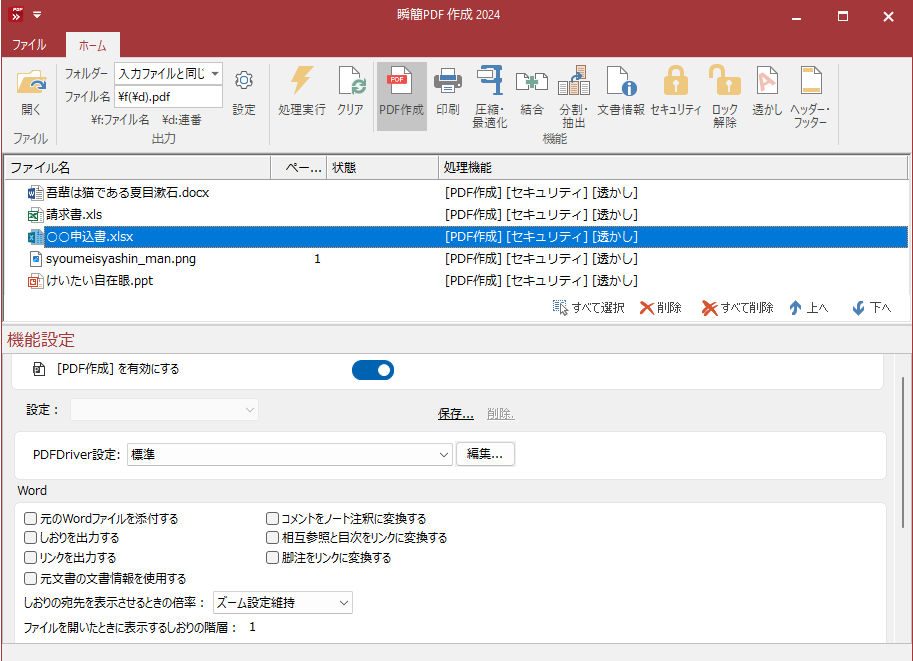The image size is (913, 661).
Task: Open the 分割・抽出 split tool
Action: click(x=574, y=90)
